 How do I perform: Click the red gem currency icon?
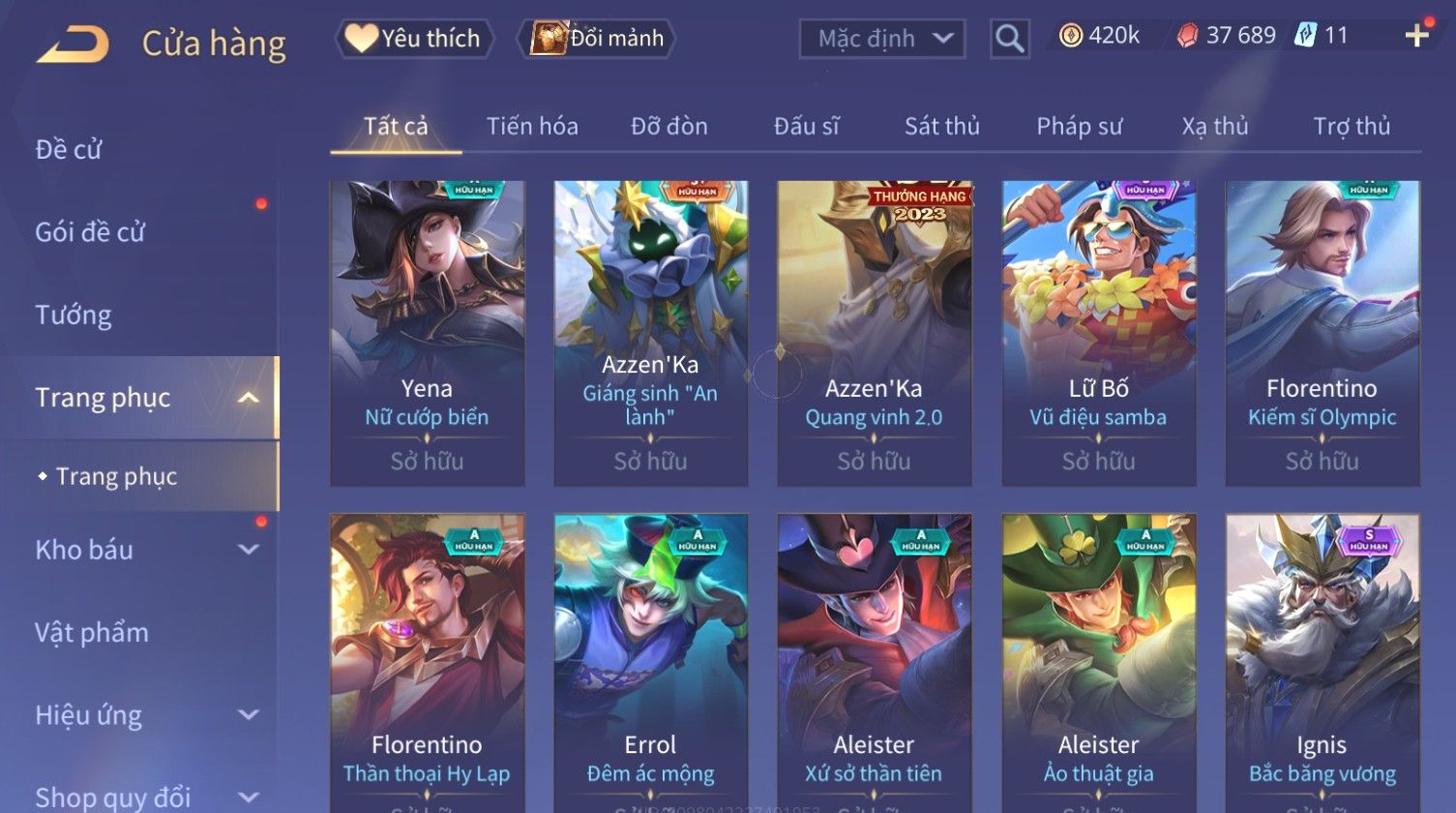pos(1187,36)
